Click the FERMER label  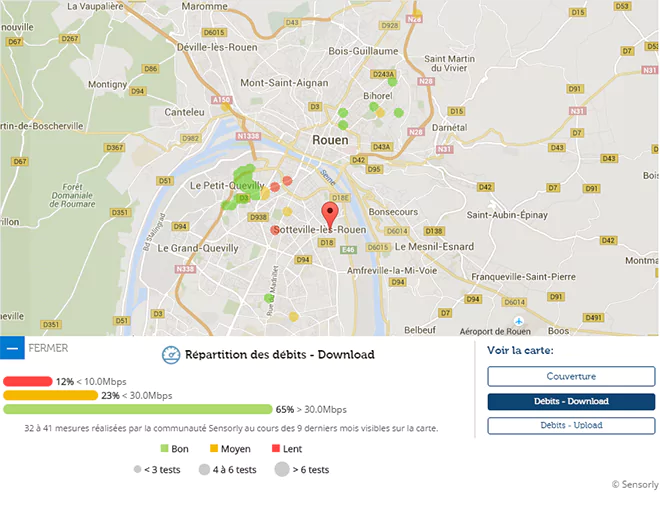48,348
